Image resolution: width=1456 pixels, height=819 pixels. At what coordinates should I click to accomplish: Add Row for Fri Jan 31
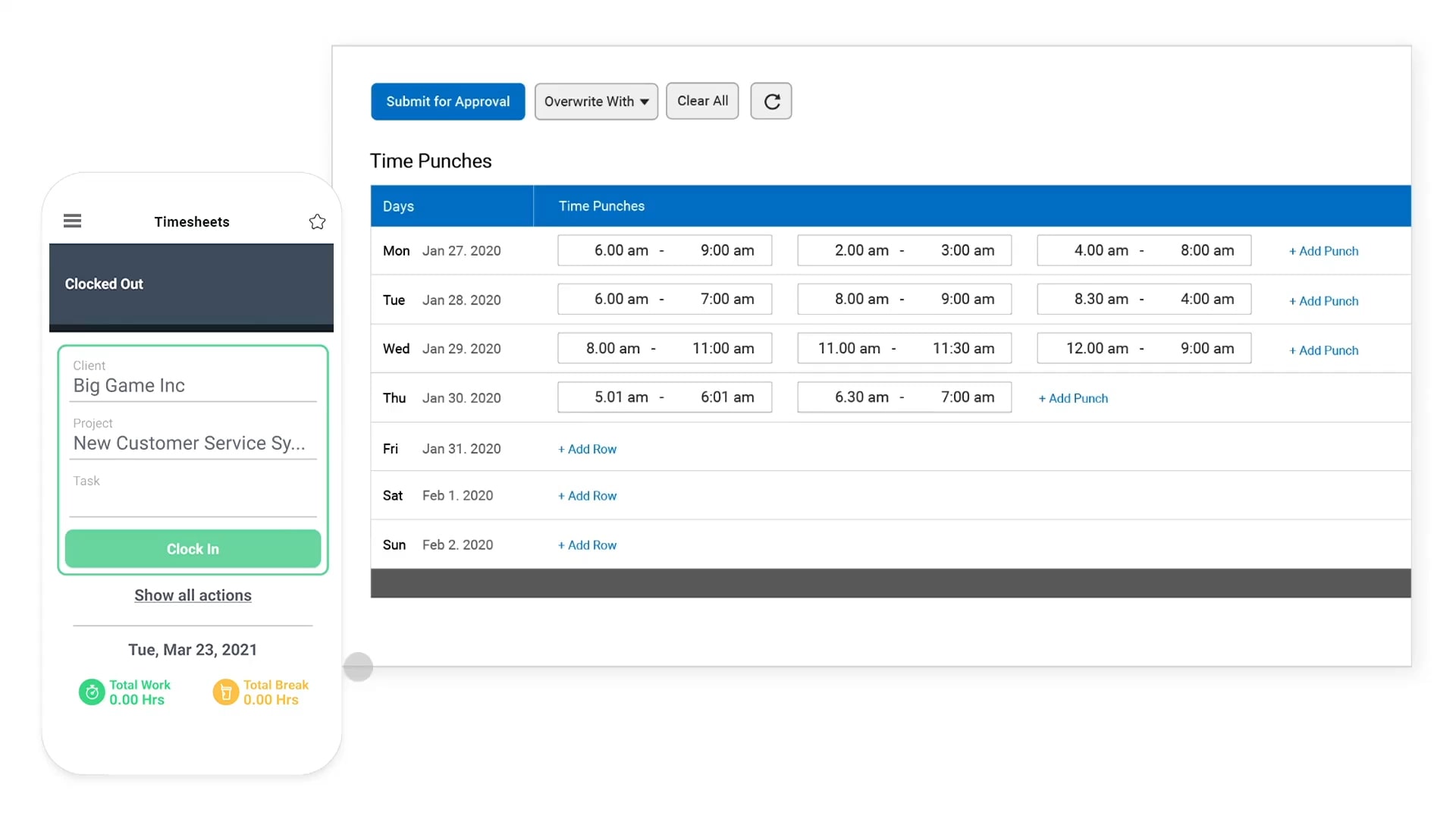click(x=588, y=449)
